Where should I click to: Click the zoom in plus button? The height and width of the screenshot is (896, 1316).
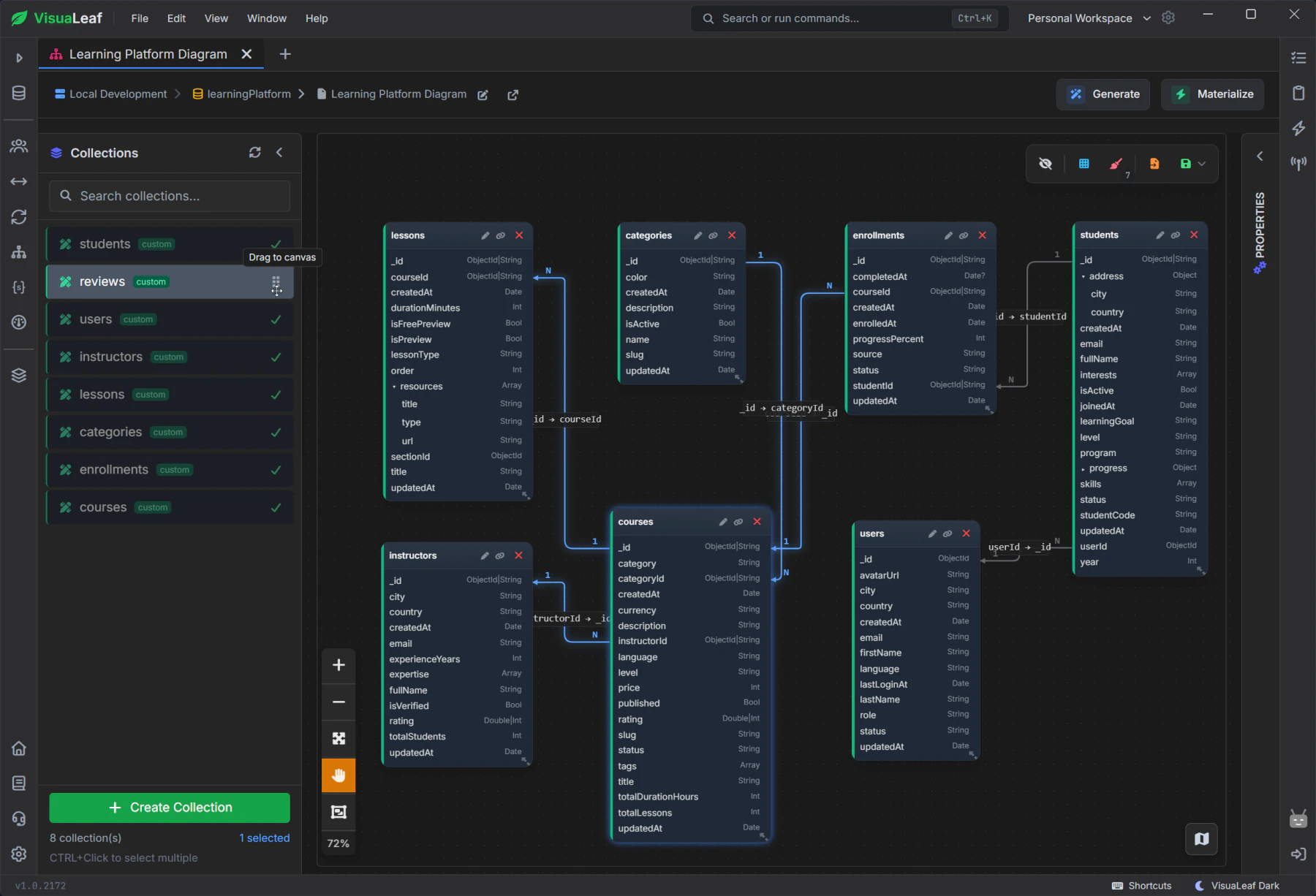coord(339,665)
